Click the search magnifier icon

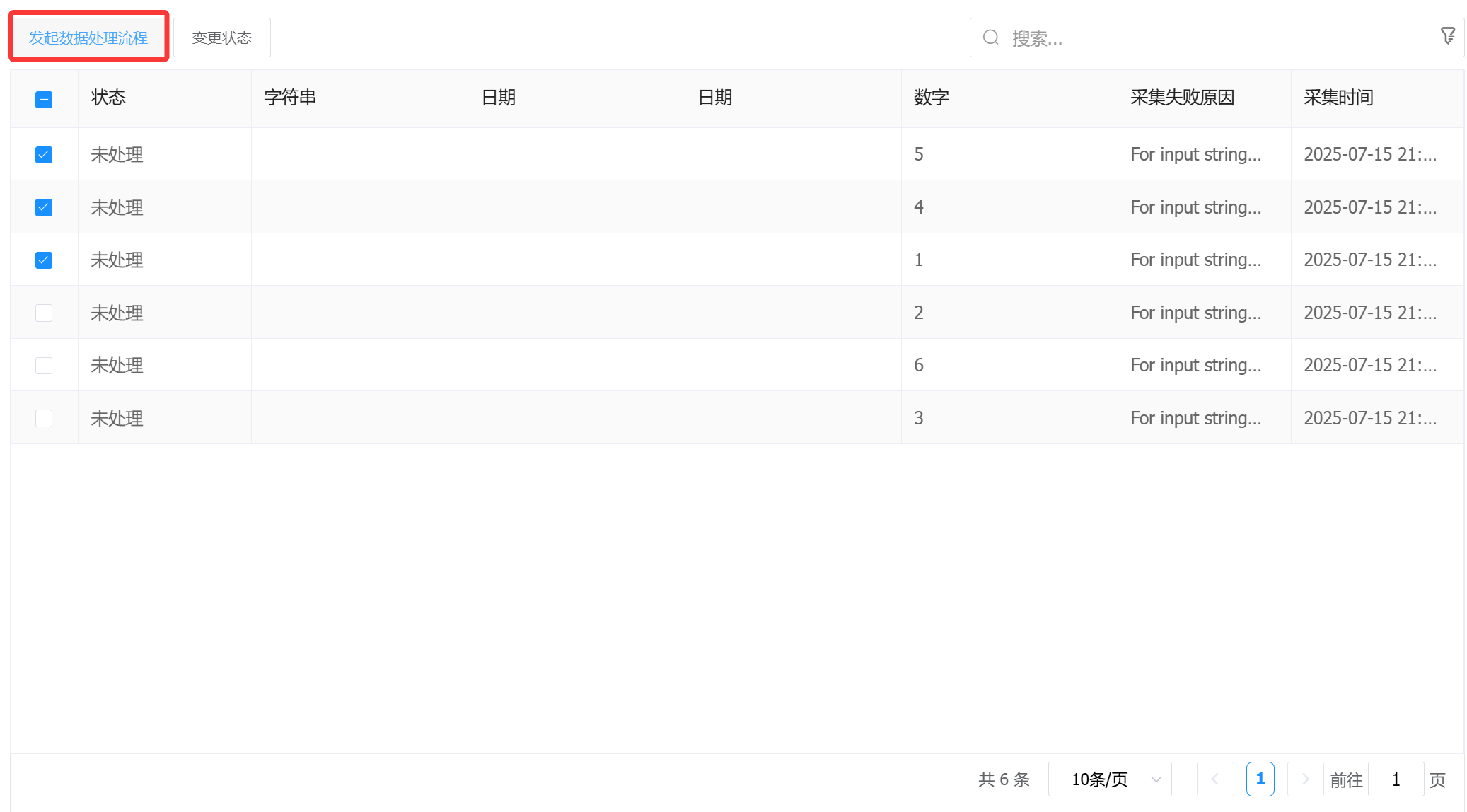(x=990, y=37)
